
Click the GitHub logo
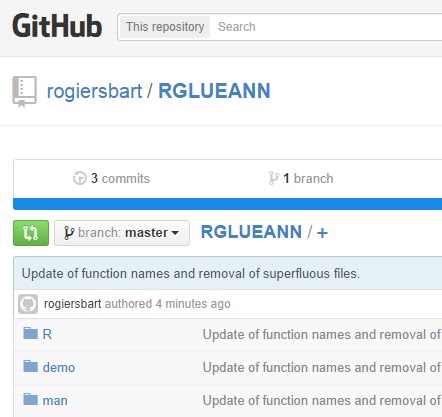57,26
